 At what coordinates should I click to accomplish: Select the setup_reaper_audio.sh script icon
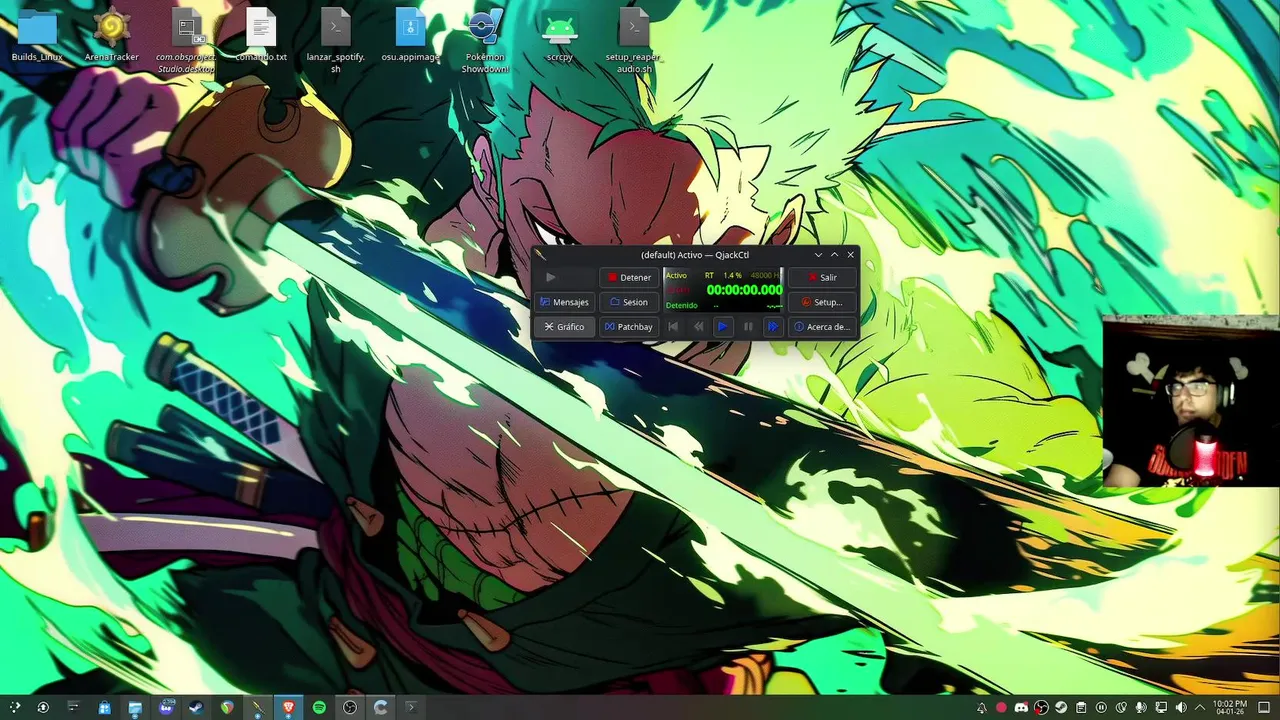coord(634,41)
